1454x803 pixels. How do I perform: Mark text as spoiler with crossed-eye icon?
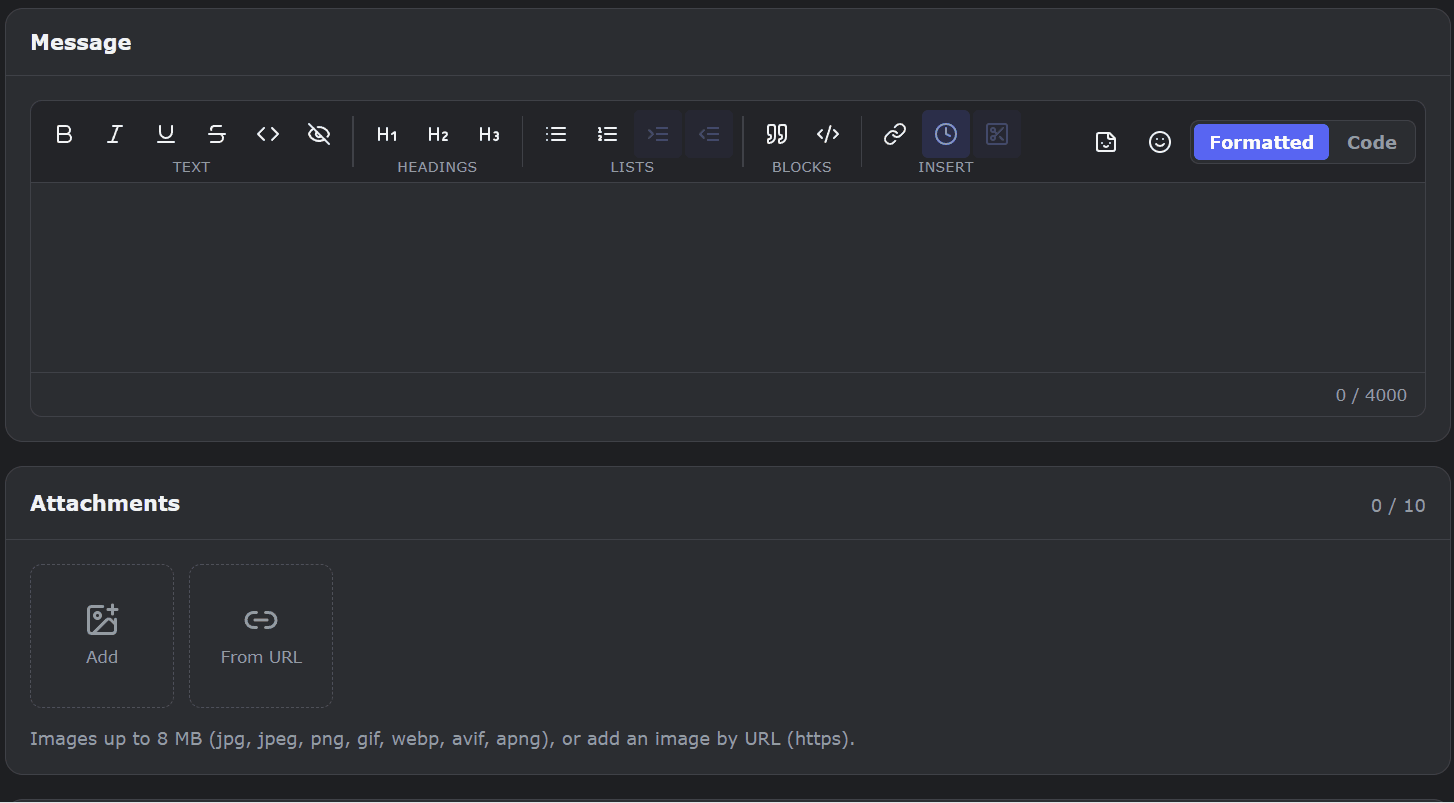(319, 134)
